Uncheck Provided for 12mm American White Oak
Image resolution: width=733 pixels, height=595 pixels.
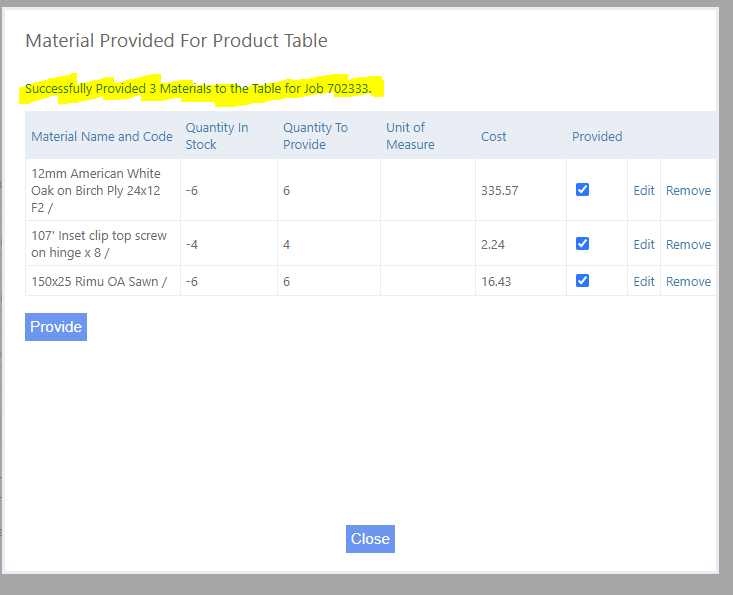(x=582, y=190)
